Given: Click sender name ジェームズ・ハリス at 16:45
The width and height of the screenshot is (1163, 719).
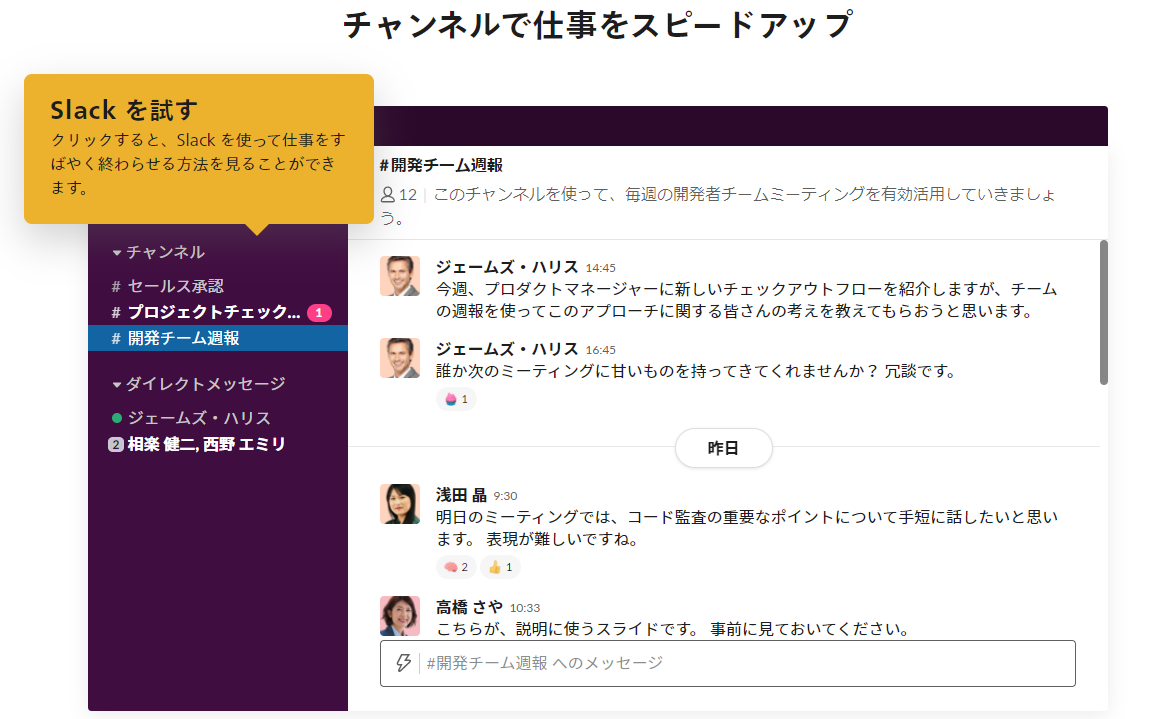Looking at the screenshot, I should [x=507, y=349].
